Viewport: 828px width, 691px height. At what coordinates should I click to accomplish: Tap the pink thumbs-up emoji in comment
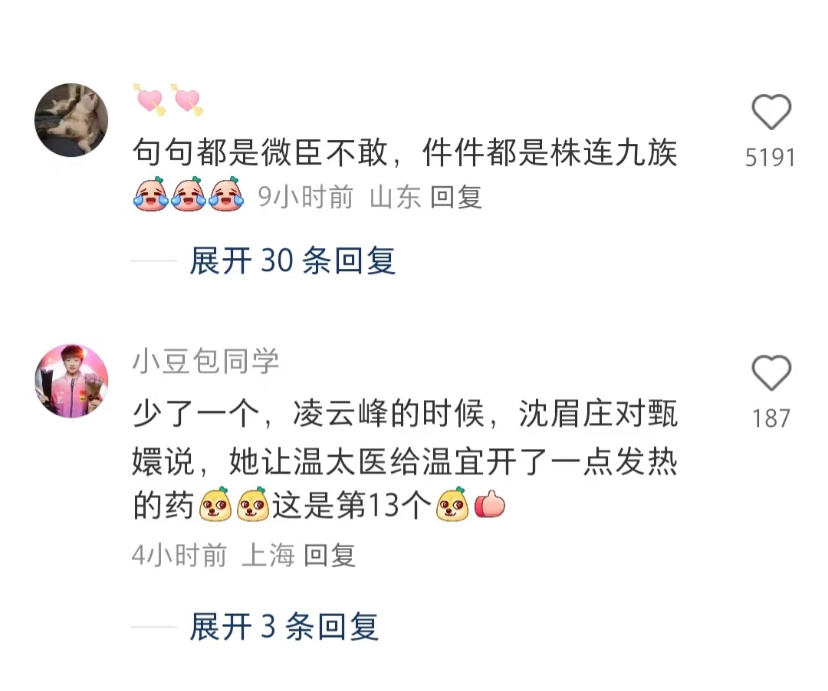click(490, 505)
